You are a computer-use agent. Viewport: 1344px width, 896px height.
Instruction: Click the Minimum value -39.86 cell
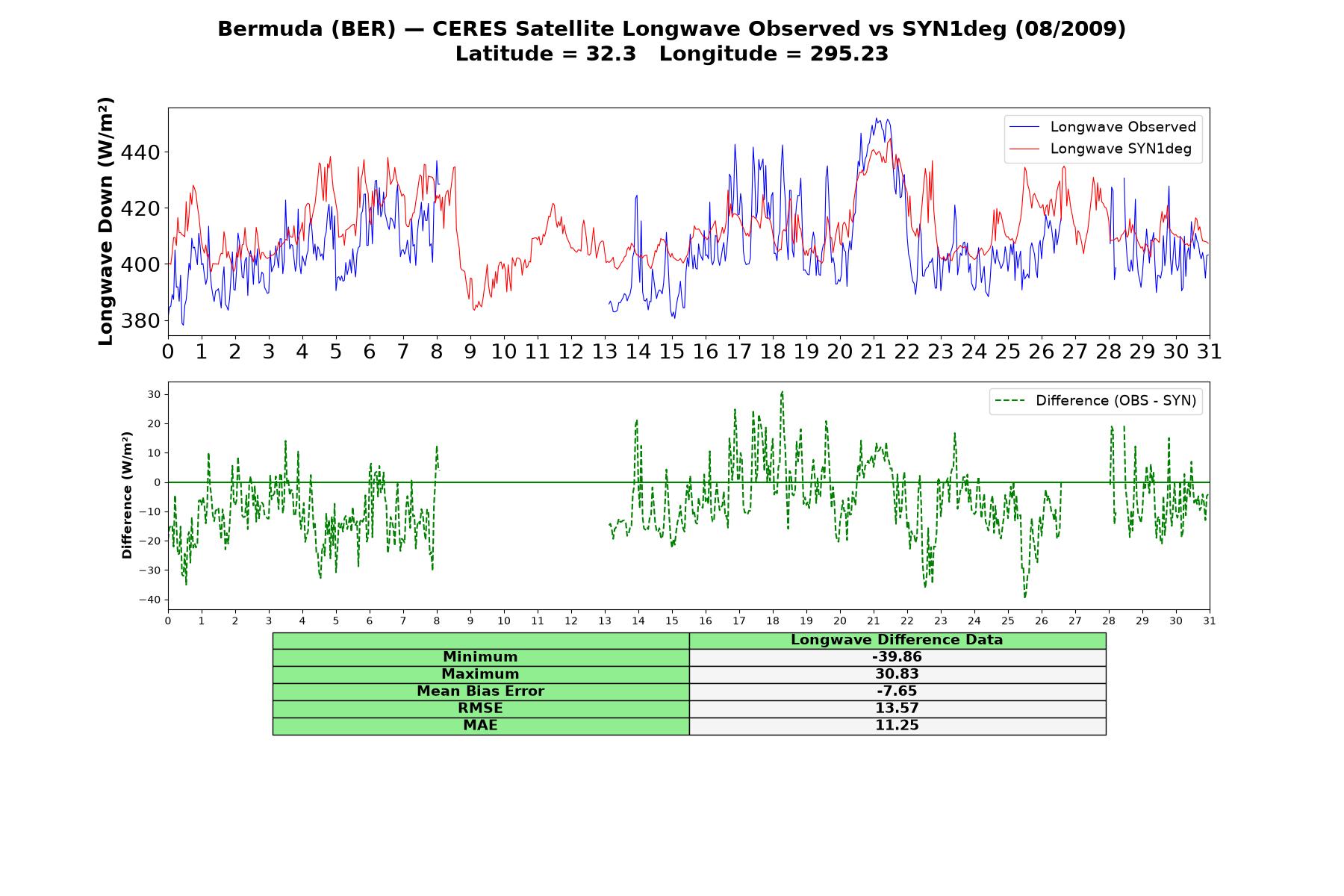[x=897, y=657]
